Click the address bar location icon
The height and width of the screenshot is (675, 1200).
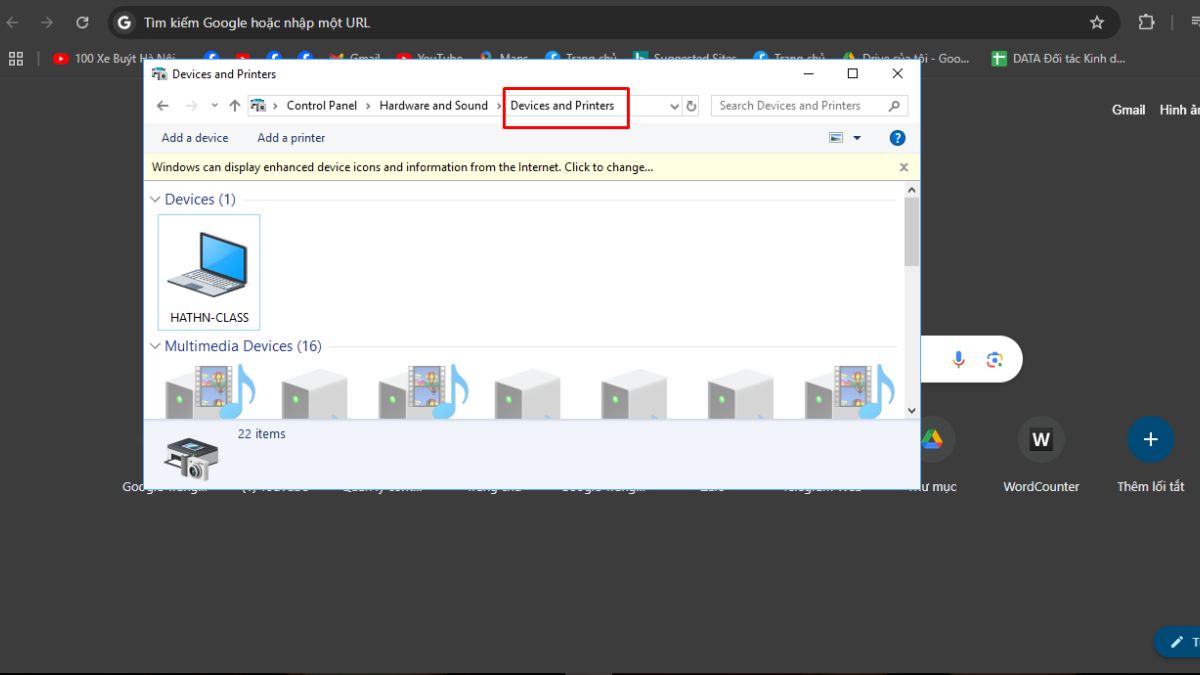pyautogui.click(x=258, y=106)
